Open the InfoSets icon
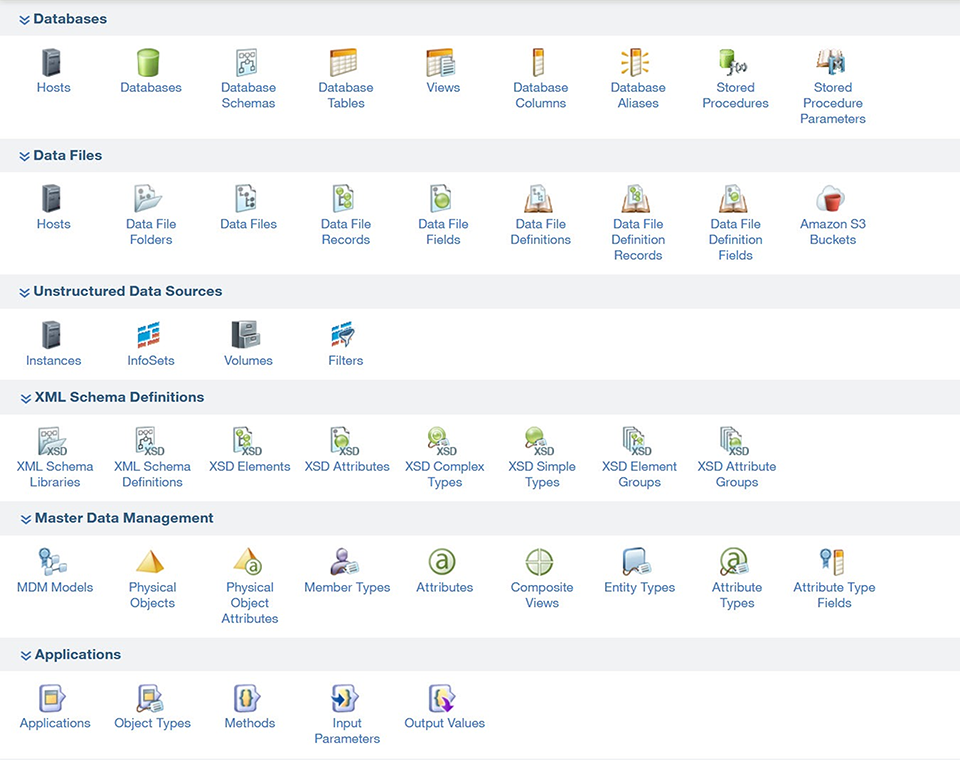The height and width of the screenshot is (760, 960). click(x=148, y=335)
